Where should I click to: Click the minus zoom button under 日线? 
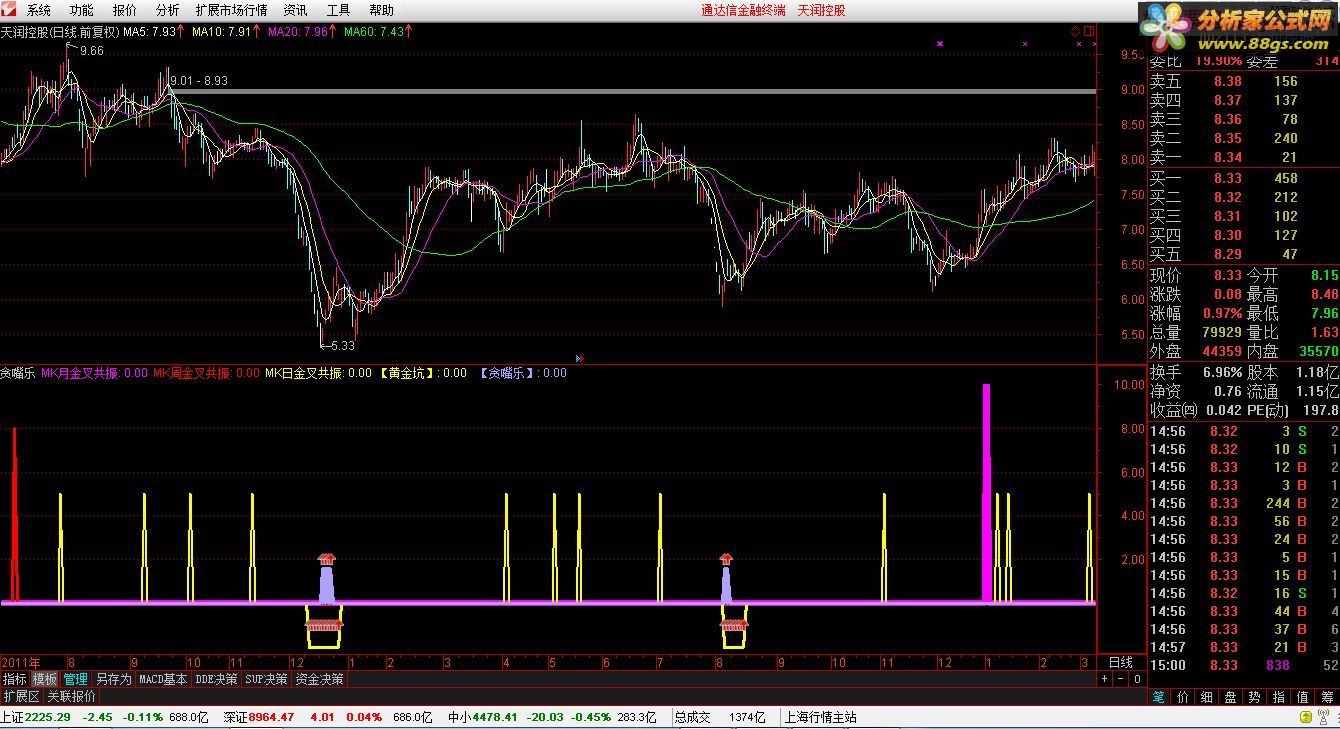pos(1120,679)
